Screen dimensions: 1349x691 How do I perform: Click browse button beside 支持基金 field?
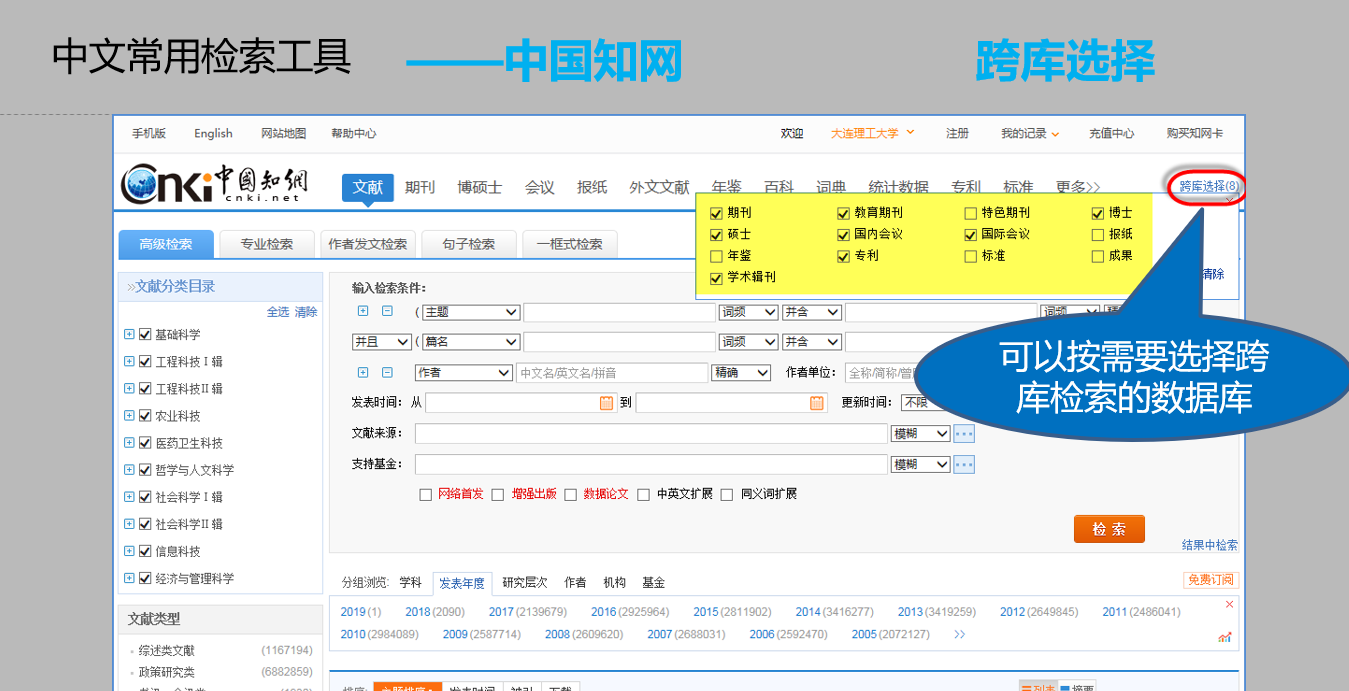964,465
